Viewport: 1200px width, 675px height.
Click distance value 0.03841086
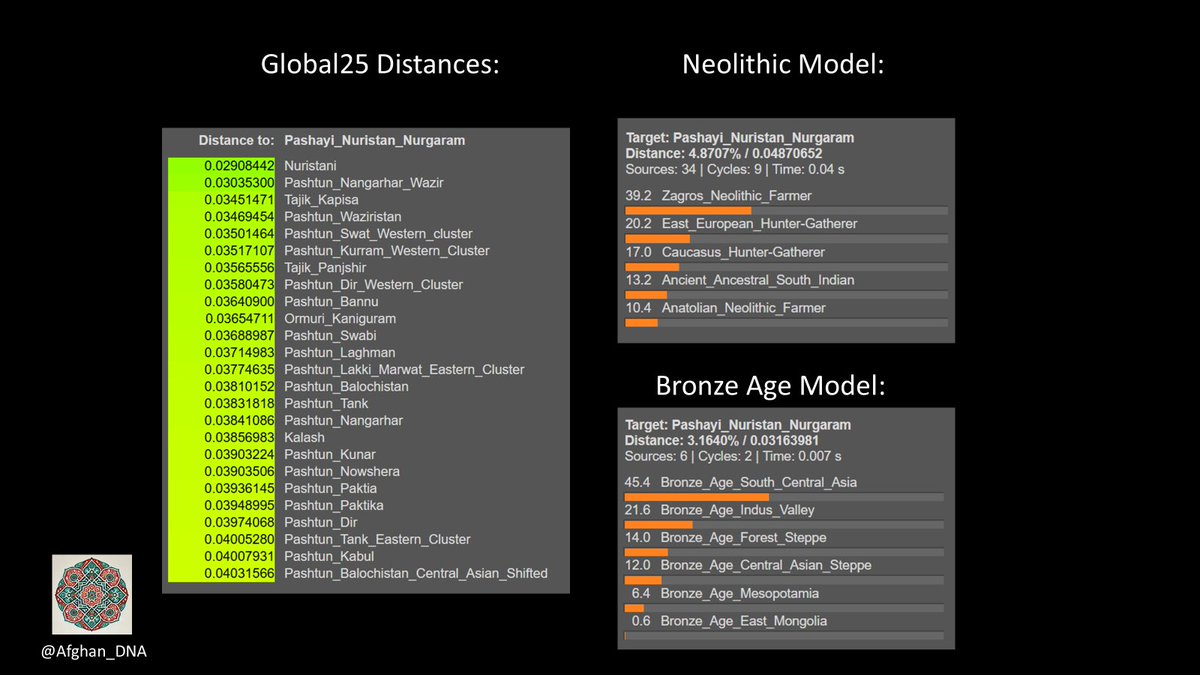(239, 420)
